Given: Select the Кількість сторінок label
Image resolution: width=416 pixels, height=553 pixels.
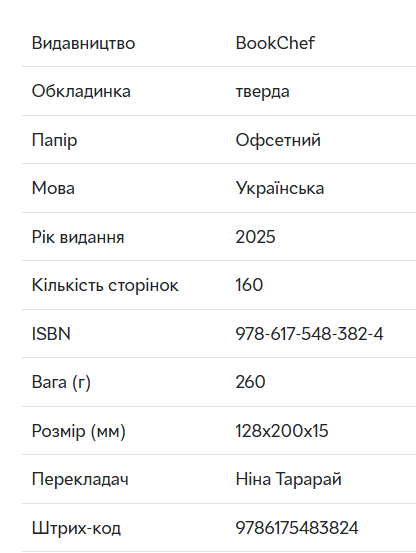Looking at the screenshot, I should pos(105,285).
